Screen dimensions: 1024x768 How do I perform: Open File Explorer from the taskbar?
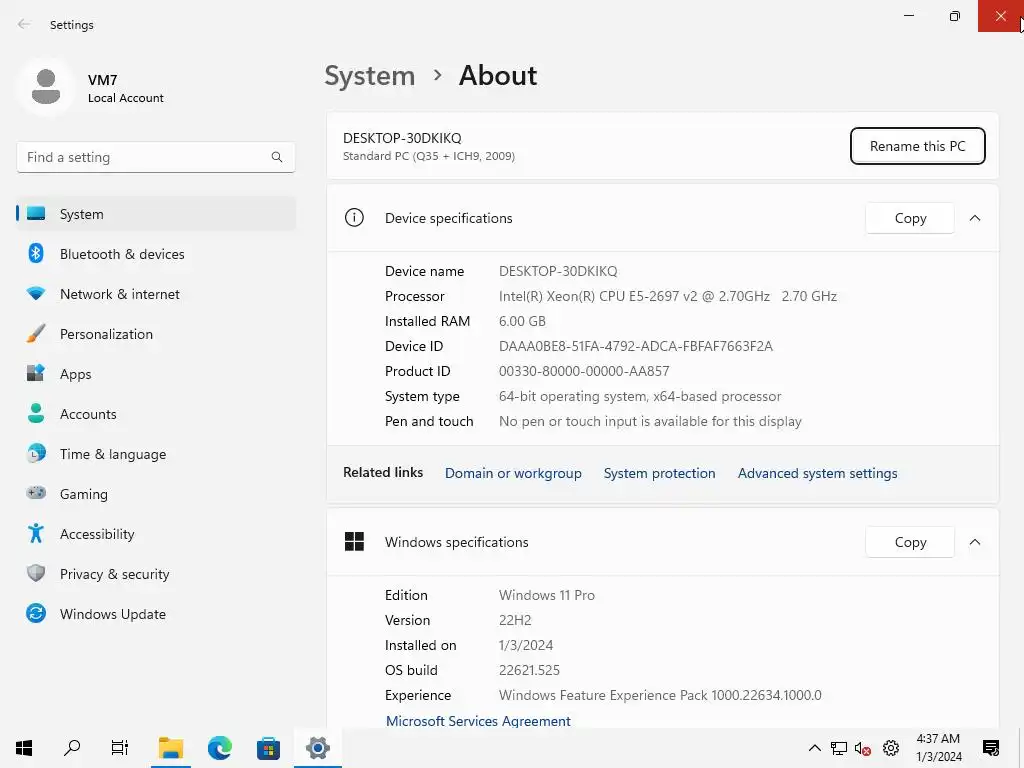[x=170, y=748]
